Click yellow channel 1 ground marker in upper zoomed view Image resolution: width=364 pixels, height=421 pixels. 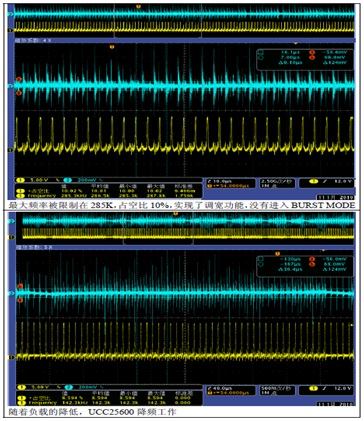(11, 150)
